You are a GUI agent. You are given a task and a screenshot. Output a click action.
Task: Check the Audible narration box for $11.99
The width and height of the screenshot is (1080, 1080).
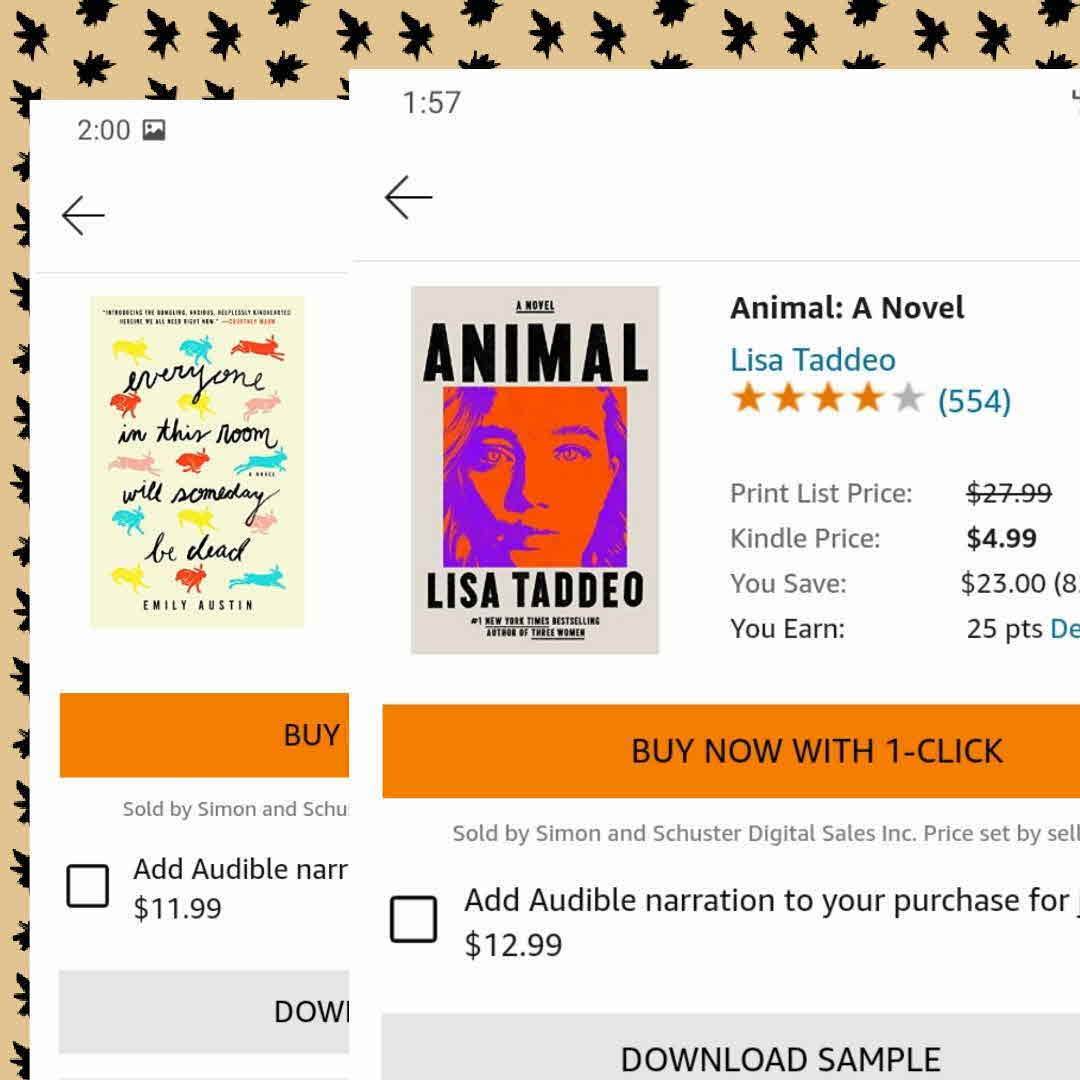88,886
